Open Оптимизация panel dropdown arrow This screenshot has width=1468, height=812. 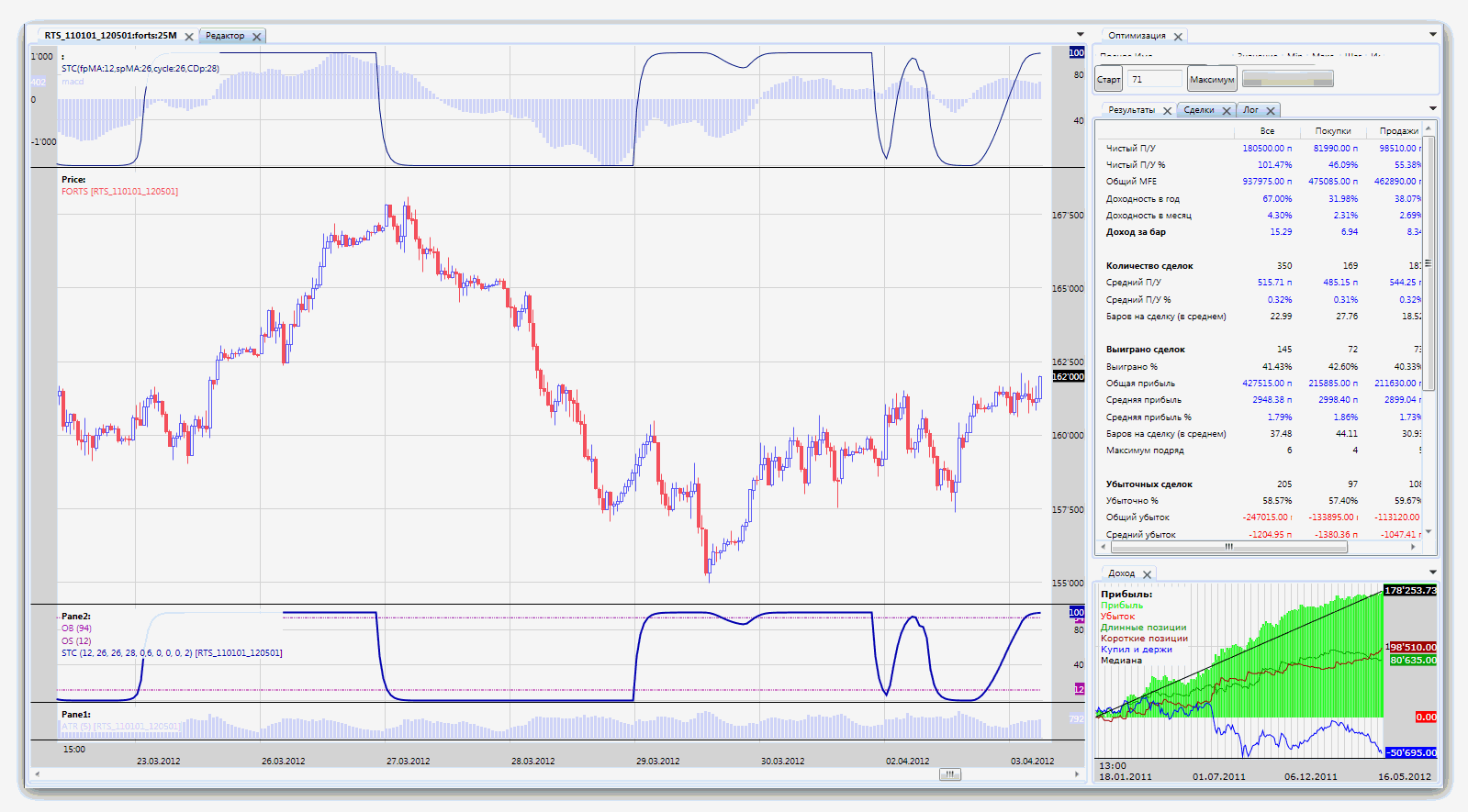1433,35
